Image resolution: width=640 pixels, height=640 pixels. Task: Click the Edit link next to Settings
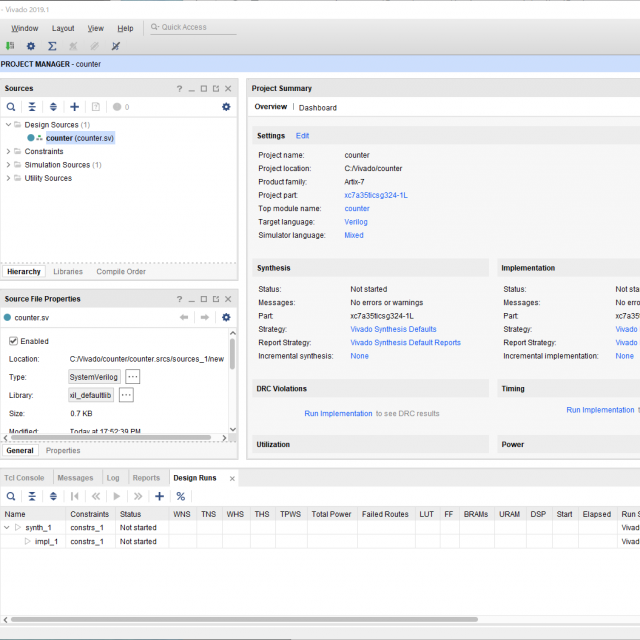302,136
